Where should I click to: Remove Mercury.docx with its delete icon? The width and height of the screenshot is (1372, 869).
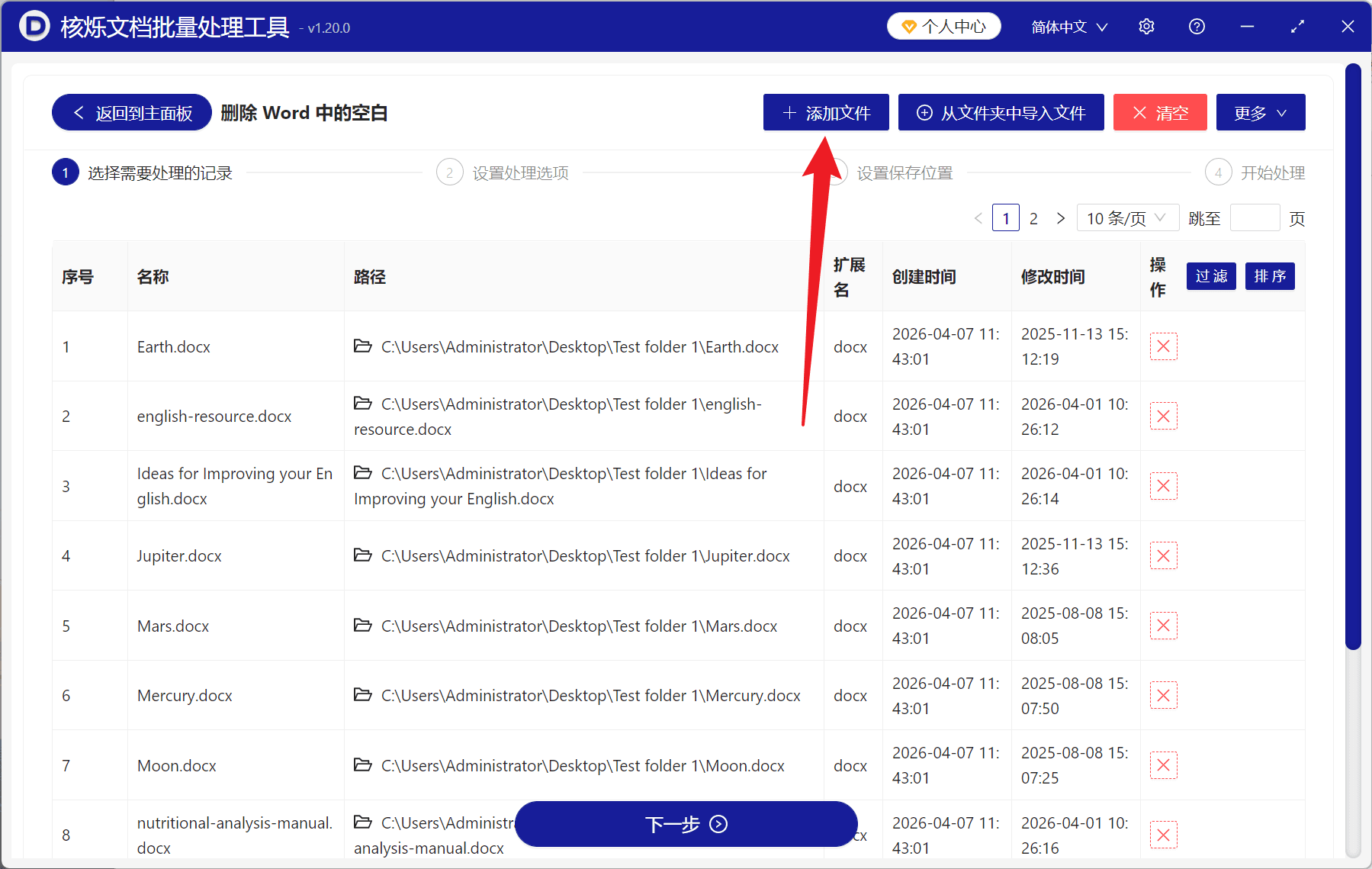coord(1163,695)
